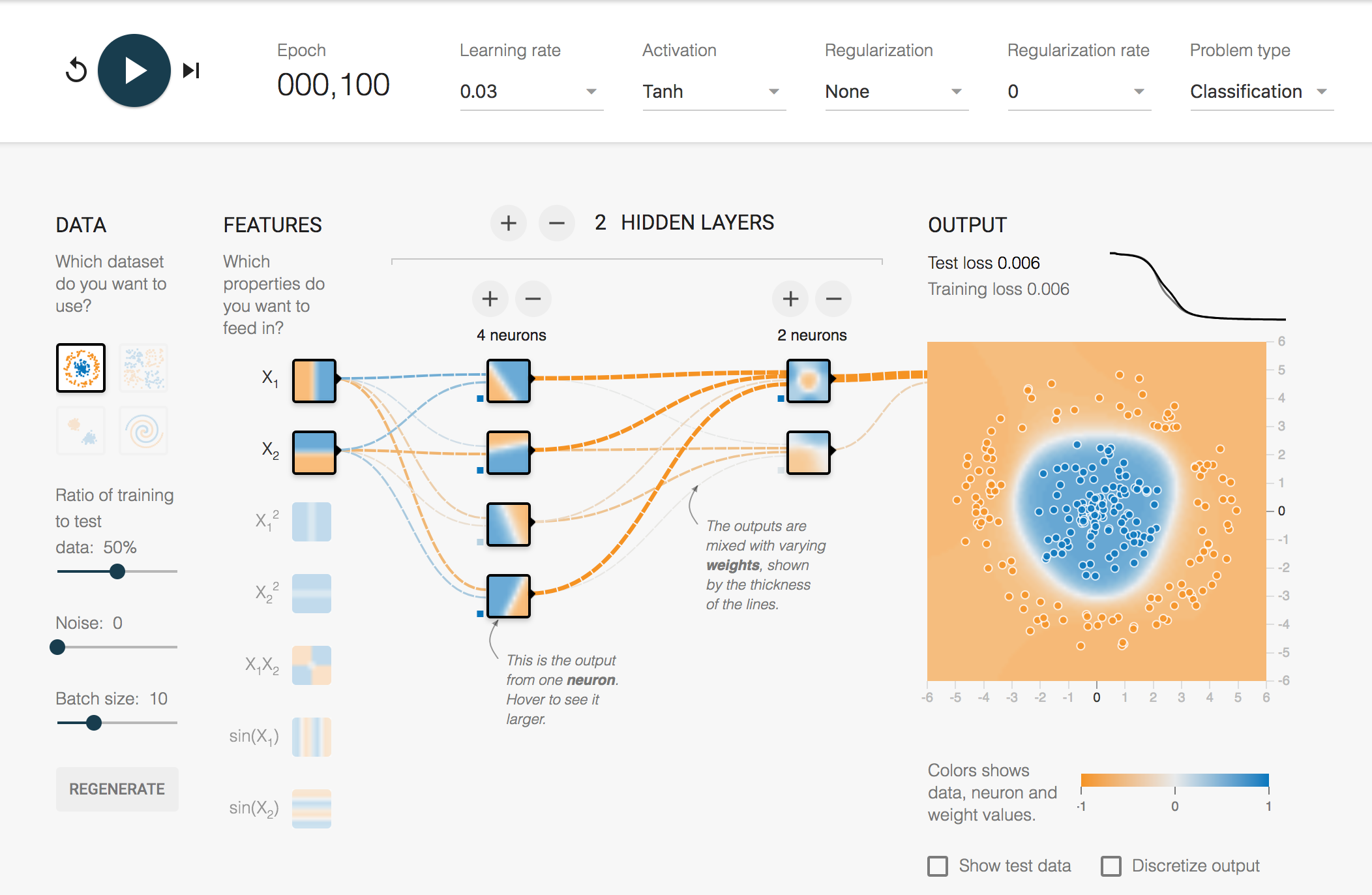Select the spiral dataset
Image resolution: width=1372 pixels, height=895 pixels.
[x=143, y=431]
